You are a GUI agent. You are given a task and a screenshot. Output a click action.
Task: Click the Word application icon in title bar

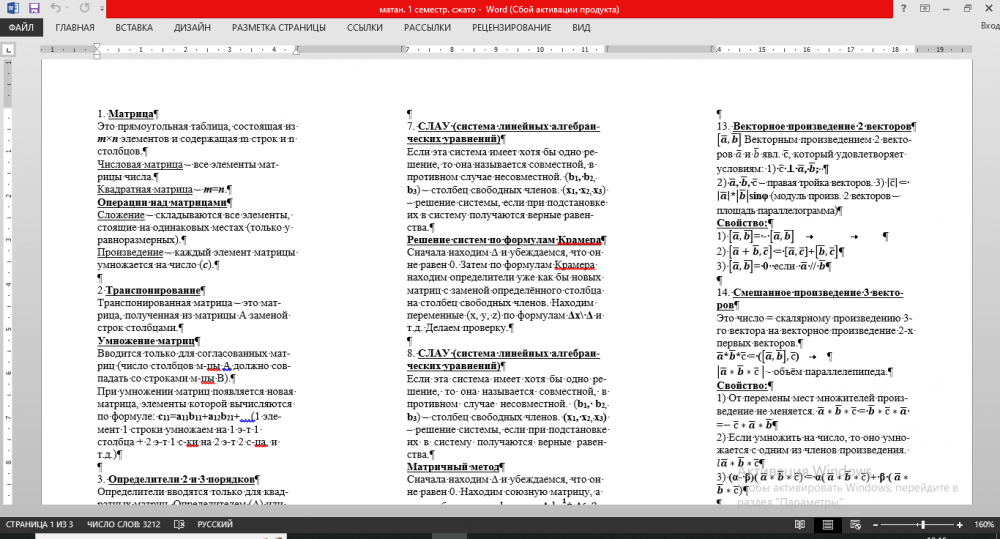13,8
